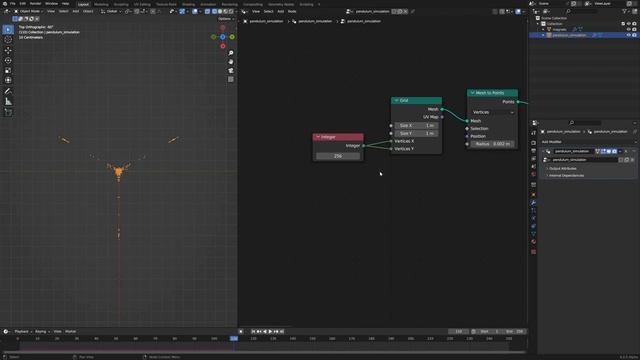
Task: Open node editor Add menu
Action: coord(281,11)
